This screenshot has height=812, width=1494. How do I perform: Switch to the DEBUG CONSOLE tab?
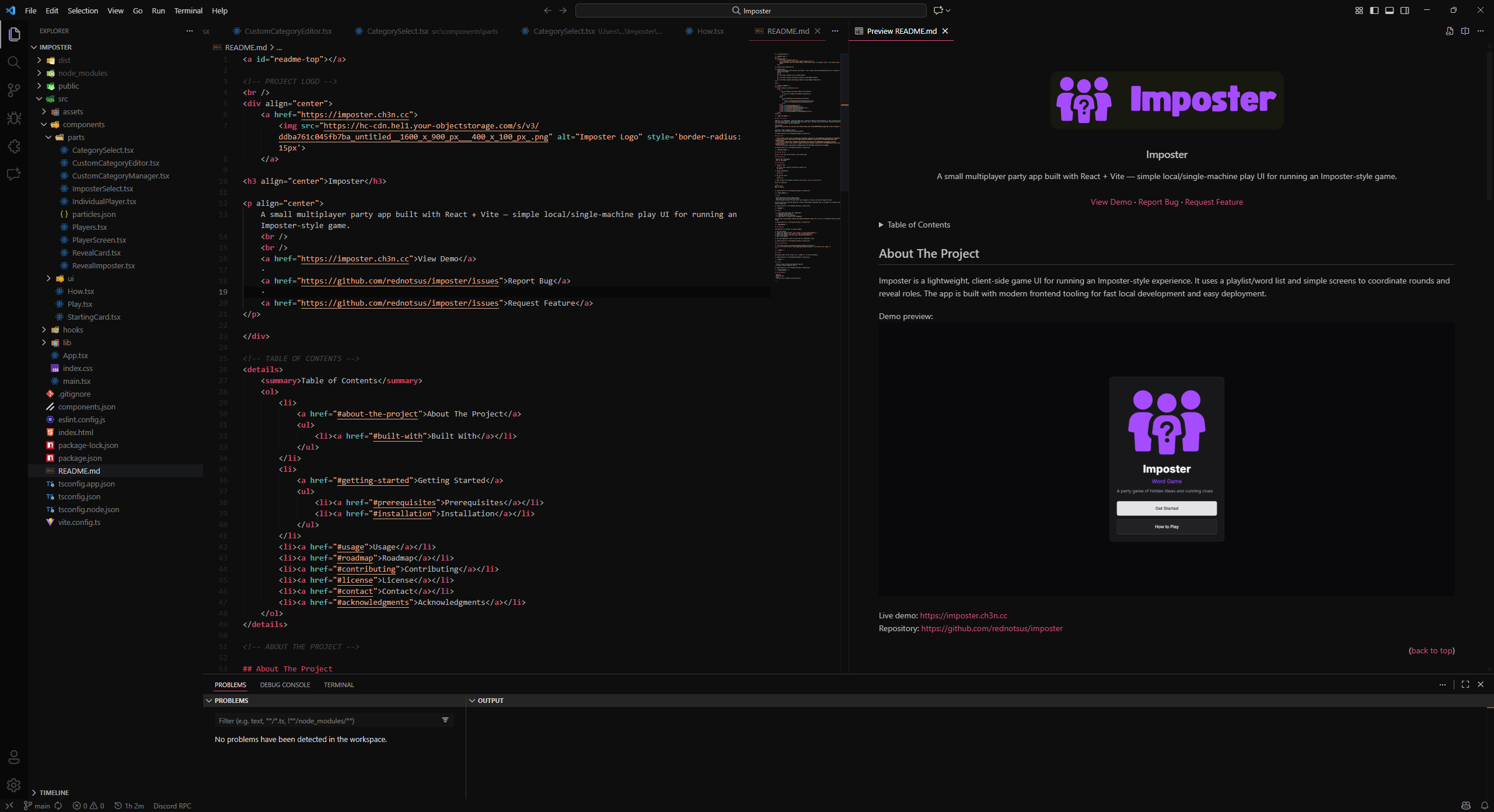coord(285,685)
